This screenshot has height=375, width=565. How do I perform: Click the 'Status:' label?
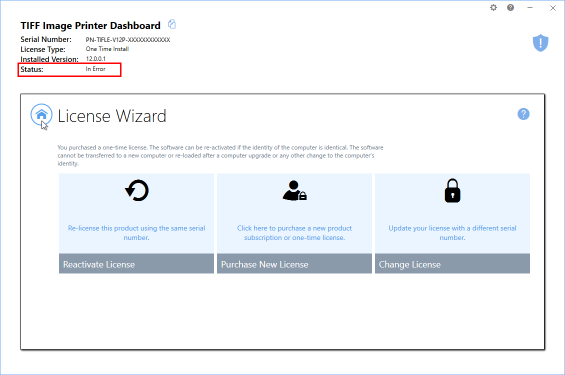point(32,69)
